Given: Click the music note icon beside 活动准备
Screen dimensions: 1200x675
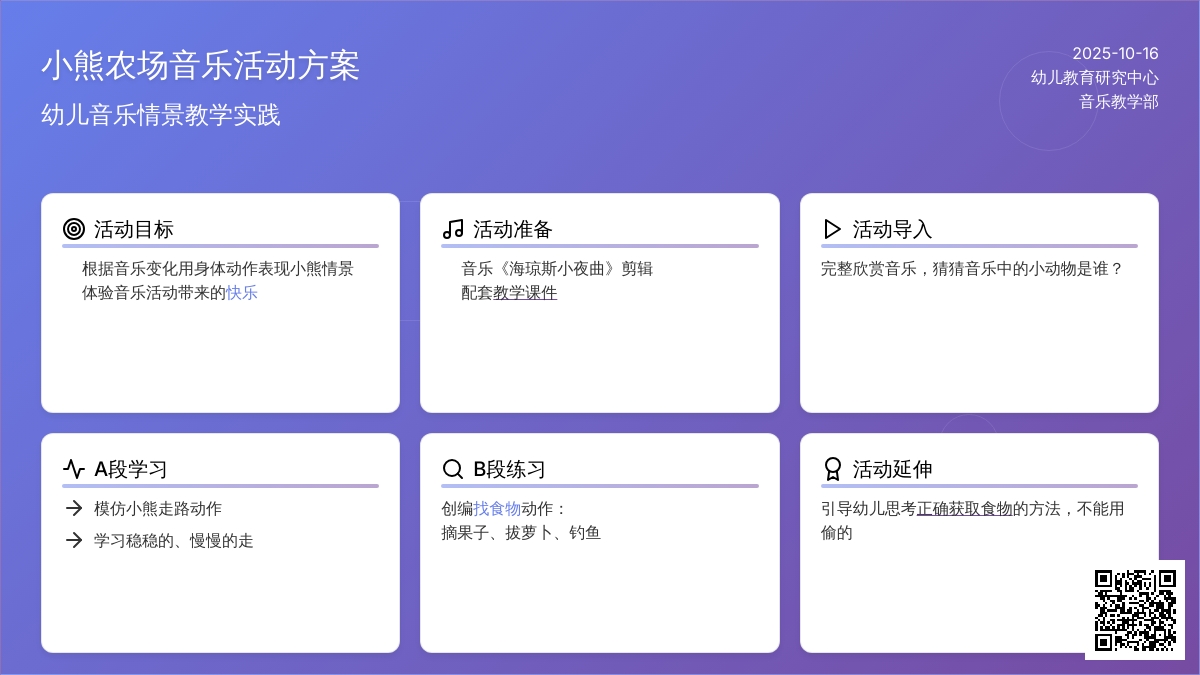Looking at the screenshot, I should (x=453, y=229).
